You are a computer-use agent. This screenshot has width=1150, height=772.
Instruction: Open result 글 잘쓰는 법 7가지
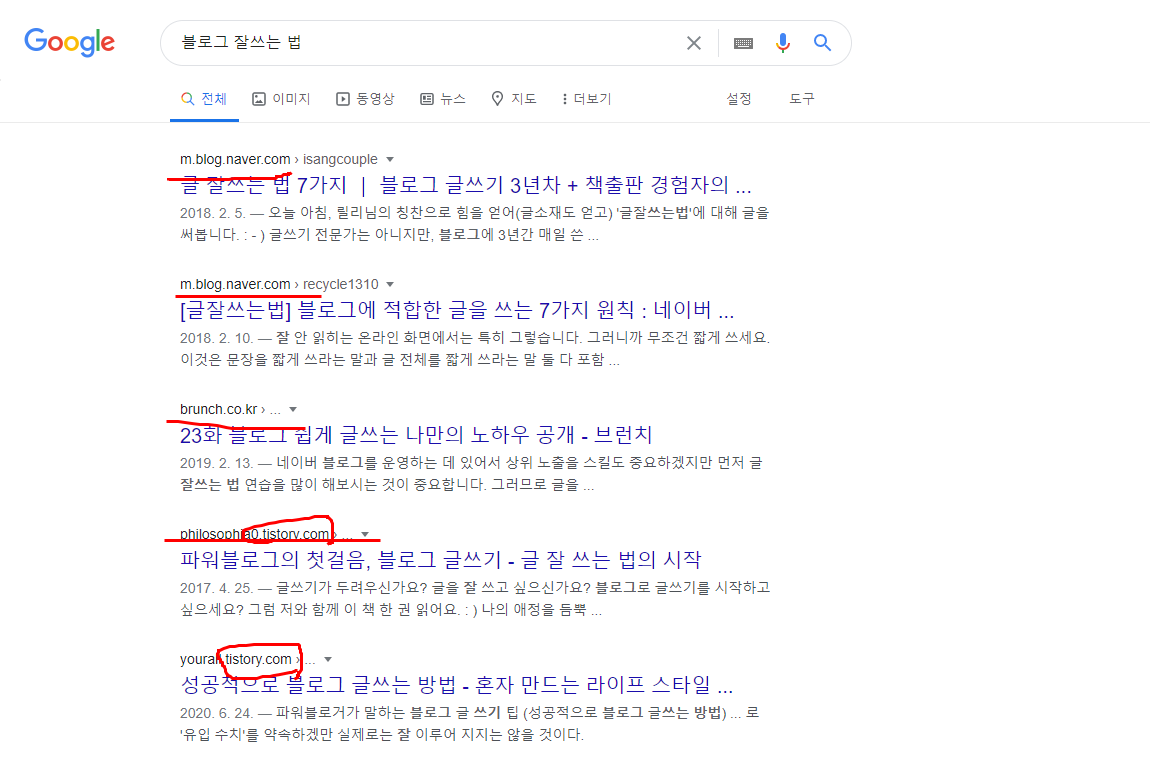[466, 185]
